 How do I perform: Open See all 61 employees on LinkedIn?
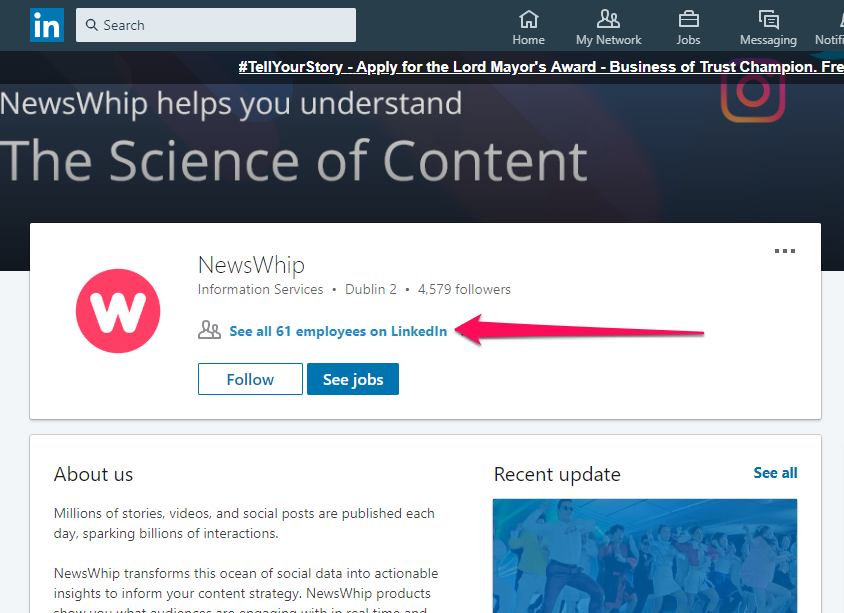point(338,331)
